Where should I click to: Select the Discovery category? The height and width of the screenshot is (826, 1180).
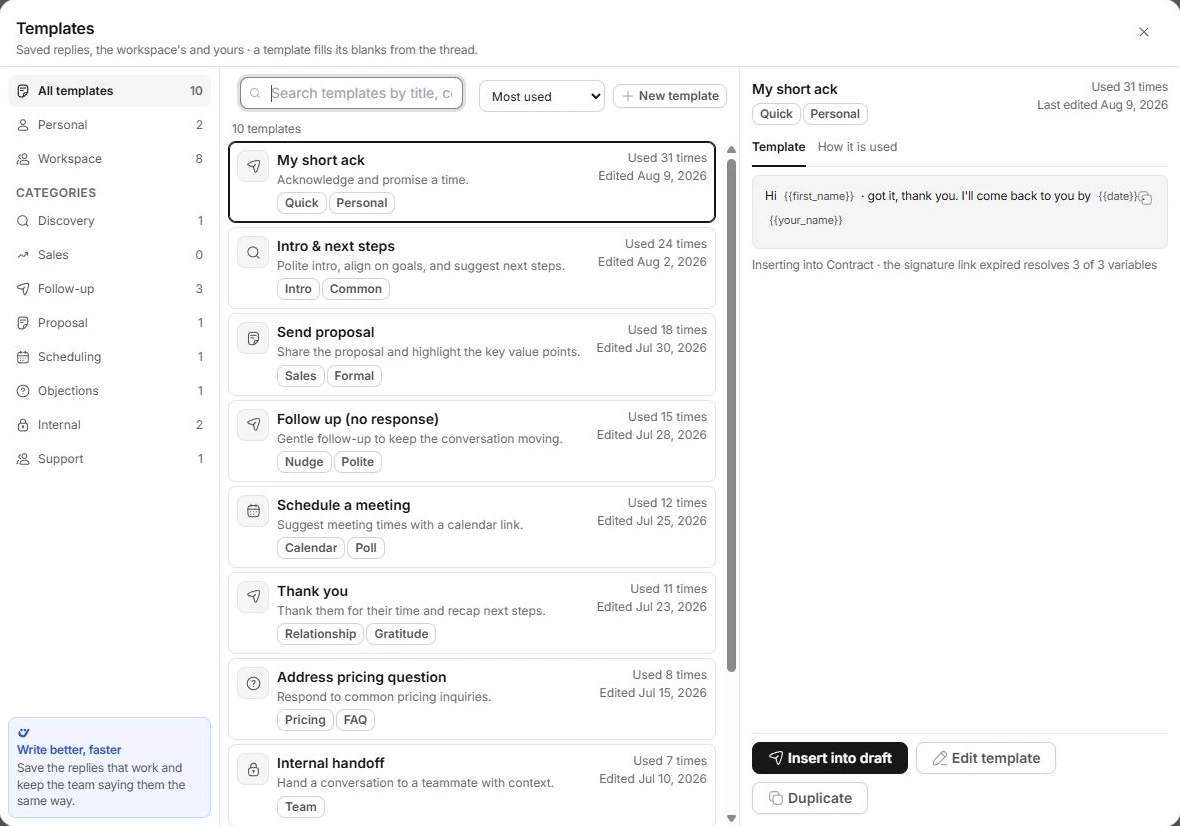(109, 221)
